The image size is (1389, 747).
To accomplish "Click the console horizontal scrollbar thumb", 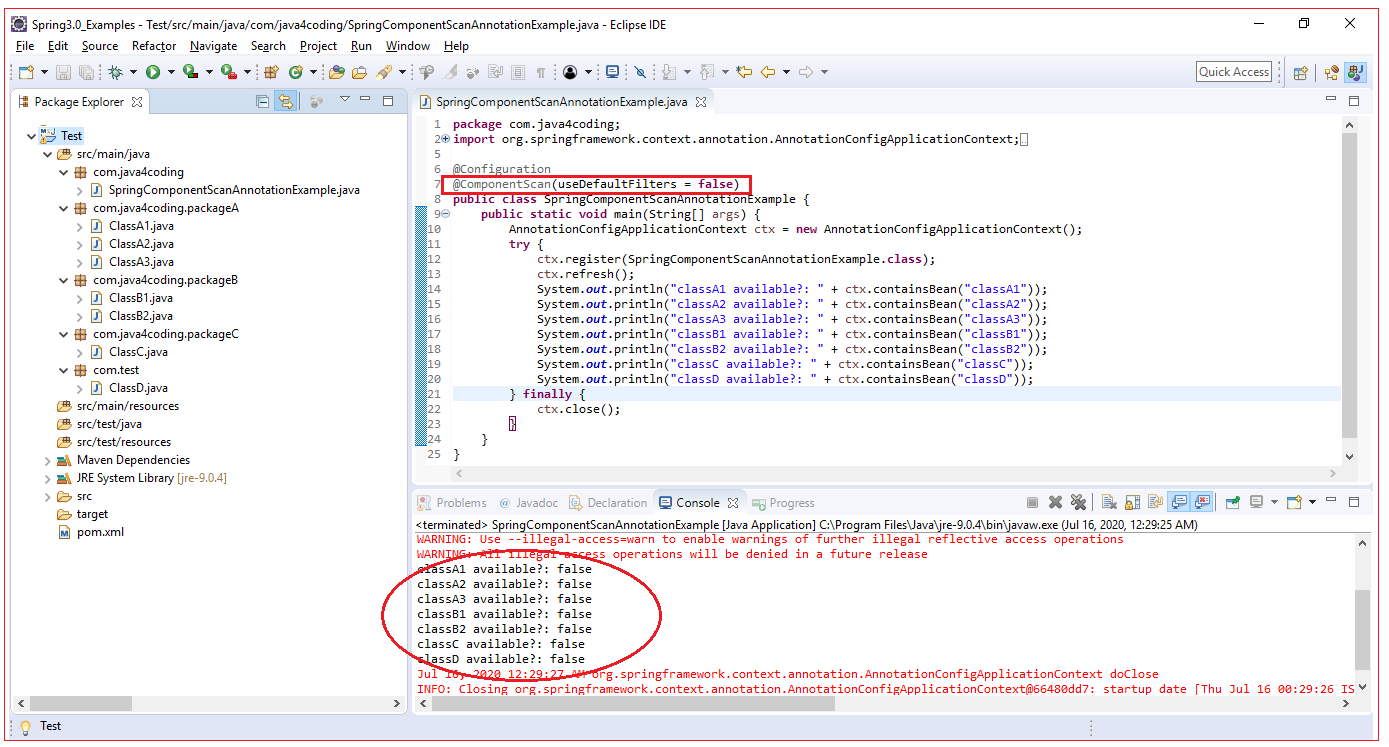I will pyautogui.click(x=632, y=704).
